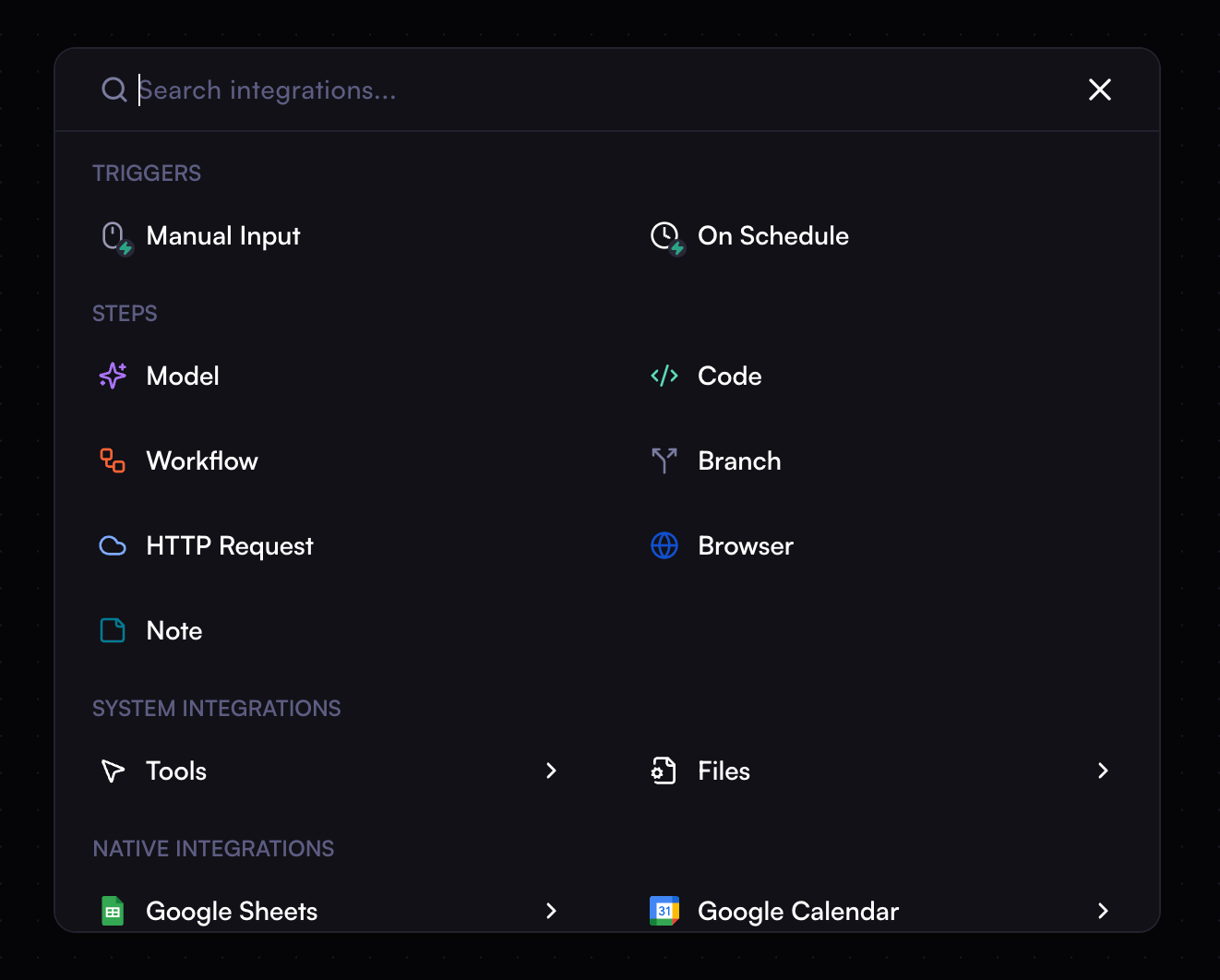Image resolution: width=1220 pixels, height=980 pixels.
Task: Expand the Files integration list
Action: coord(1103,771)
